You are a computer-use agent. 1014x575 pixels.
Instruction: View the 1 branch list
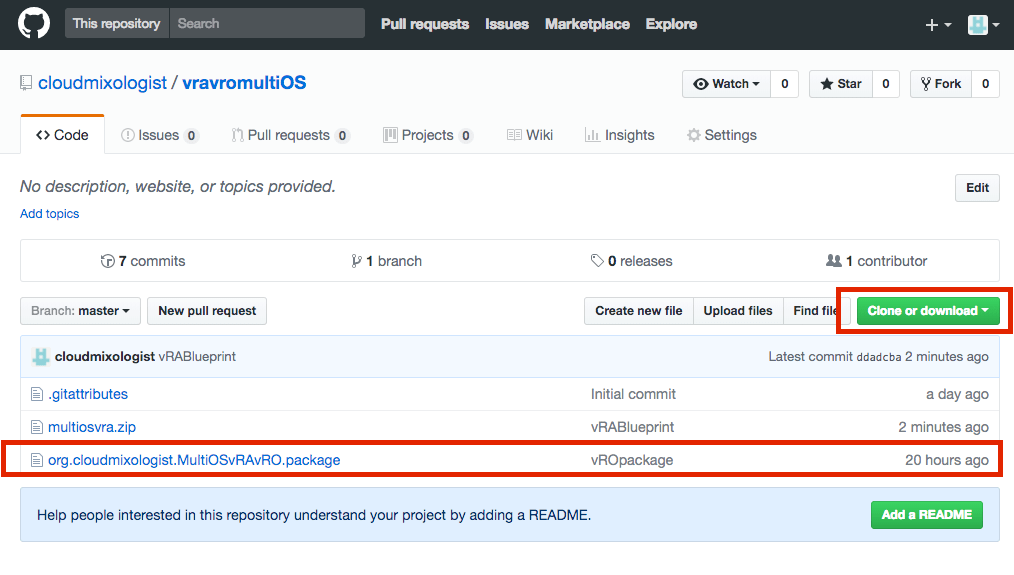pyautogui.click(x=386, y=261)
